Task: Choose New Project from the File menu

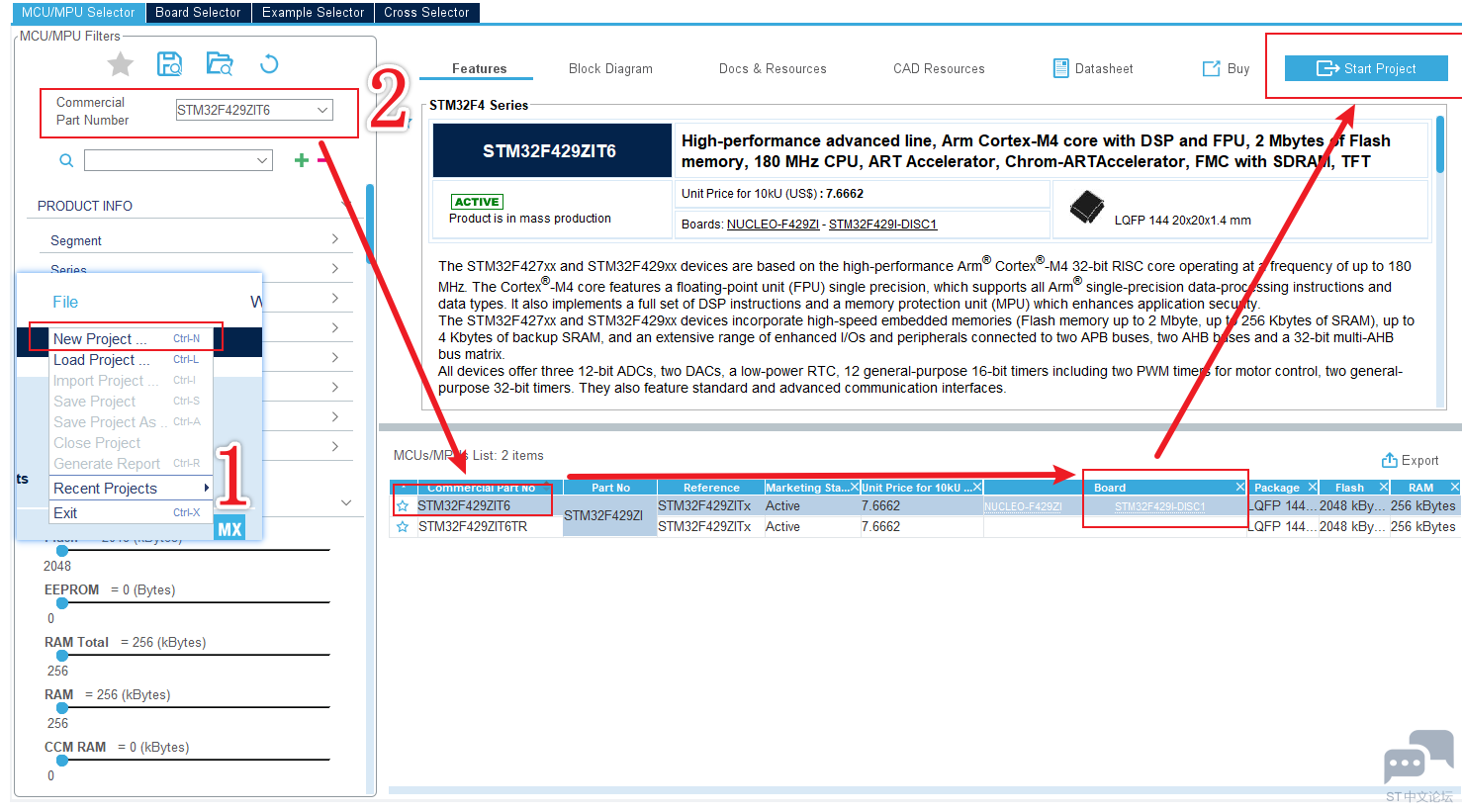Action: [100, 339]
